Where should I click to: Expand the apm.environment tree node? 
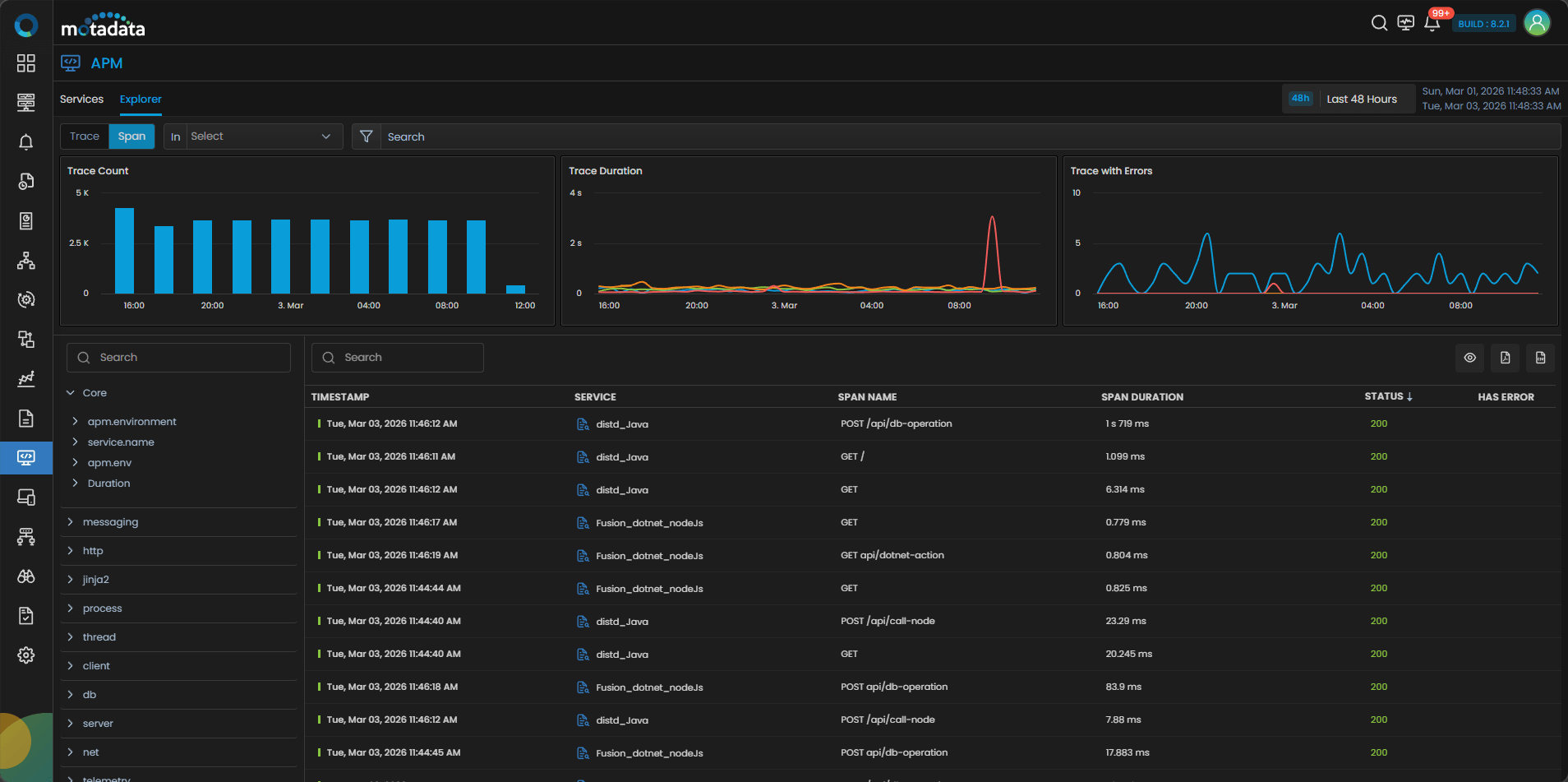point(76,422)
